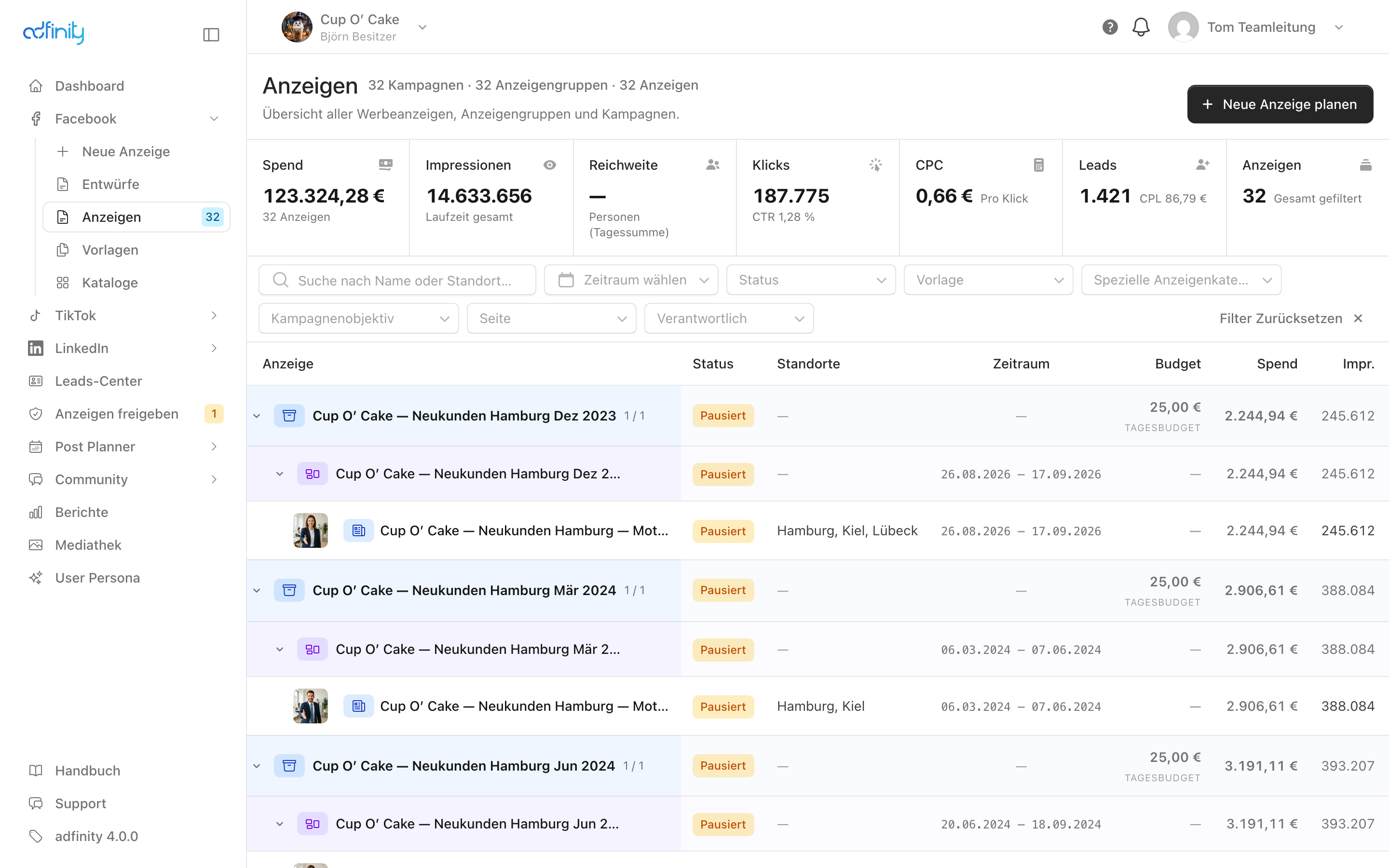Click the search magnifier icon
Image resolution: width=1389 pixels, height=868 pixels.
click(280, 280)
